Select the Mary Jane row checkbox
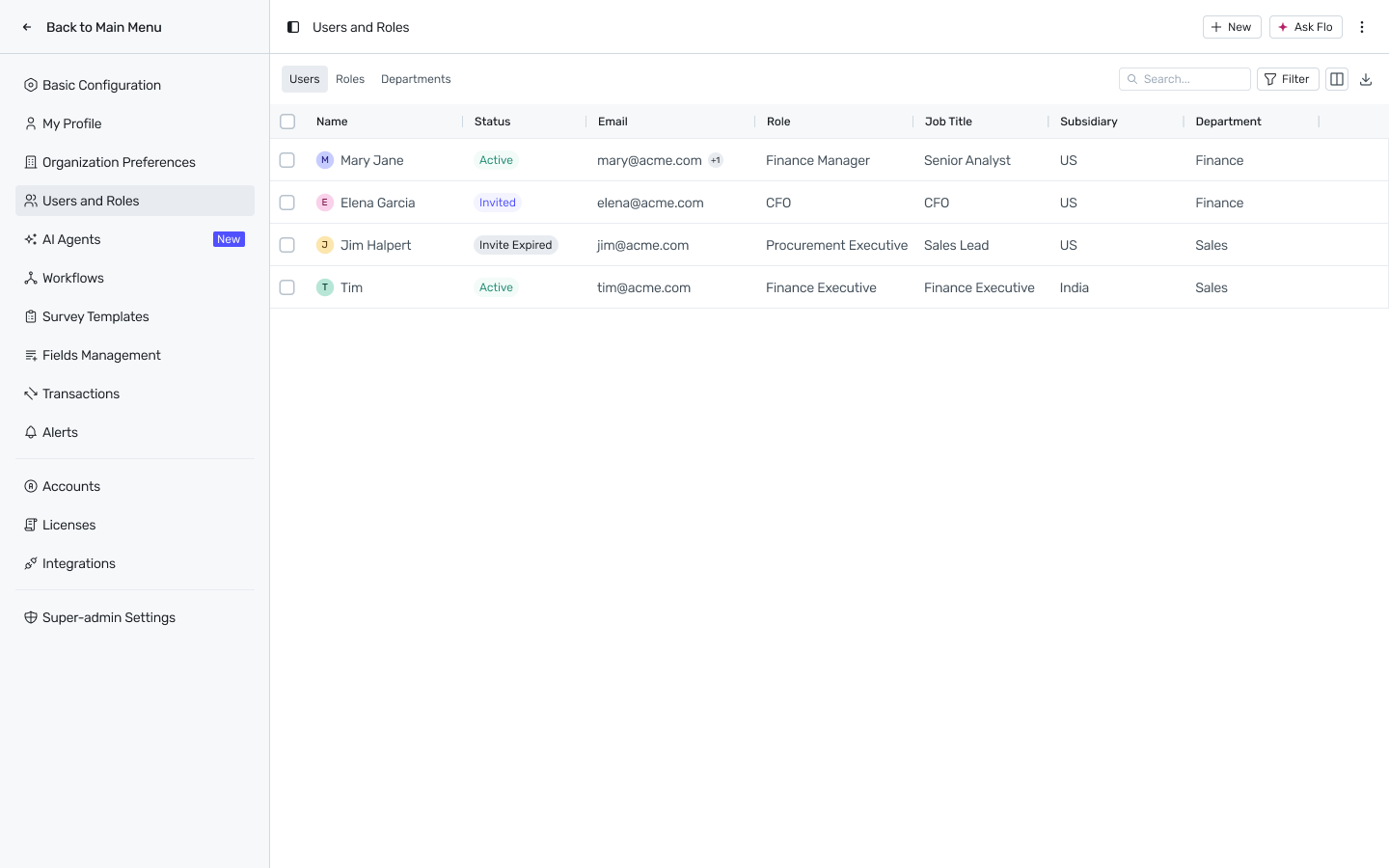The image size is (1389, 868). click(x=287, y=160)
